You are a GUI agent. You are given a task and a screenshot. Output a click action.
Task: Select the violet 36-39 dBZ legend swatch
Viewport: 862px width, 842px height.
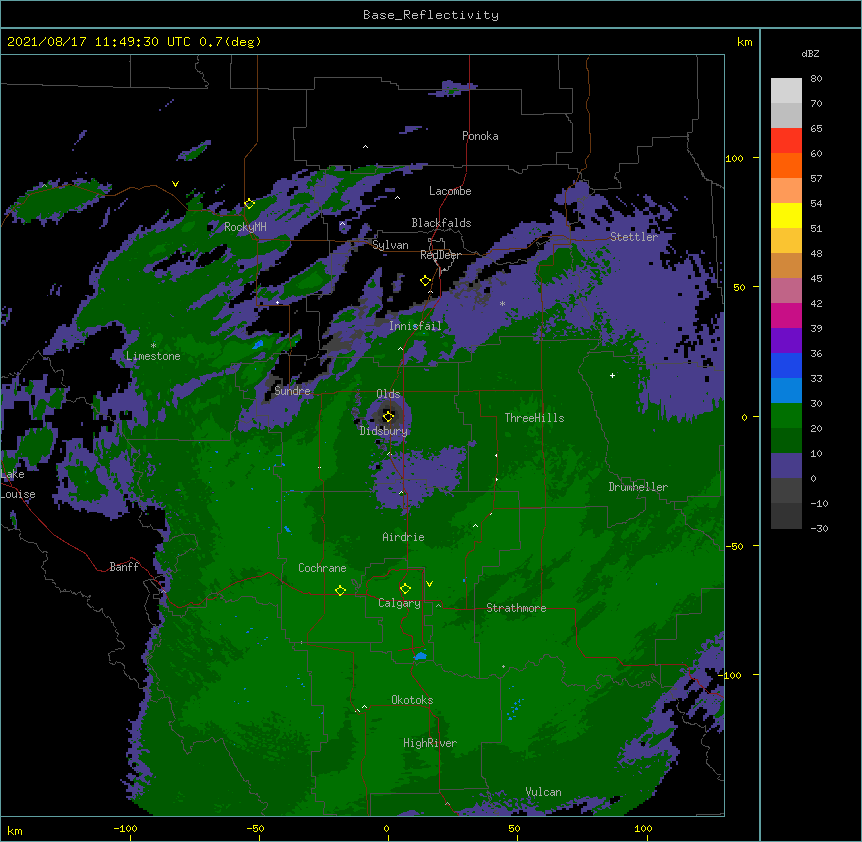pos(786,340)
